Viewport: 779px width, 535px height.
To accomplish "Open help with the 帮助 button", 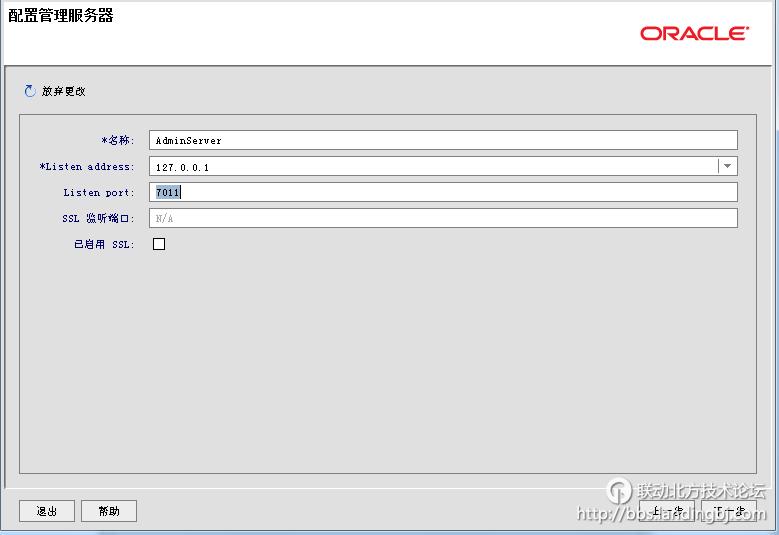I will pos(108,511).
